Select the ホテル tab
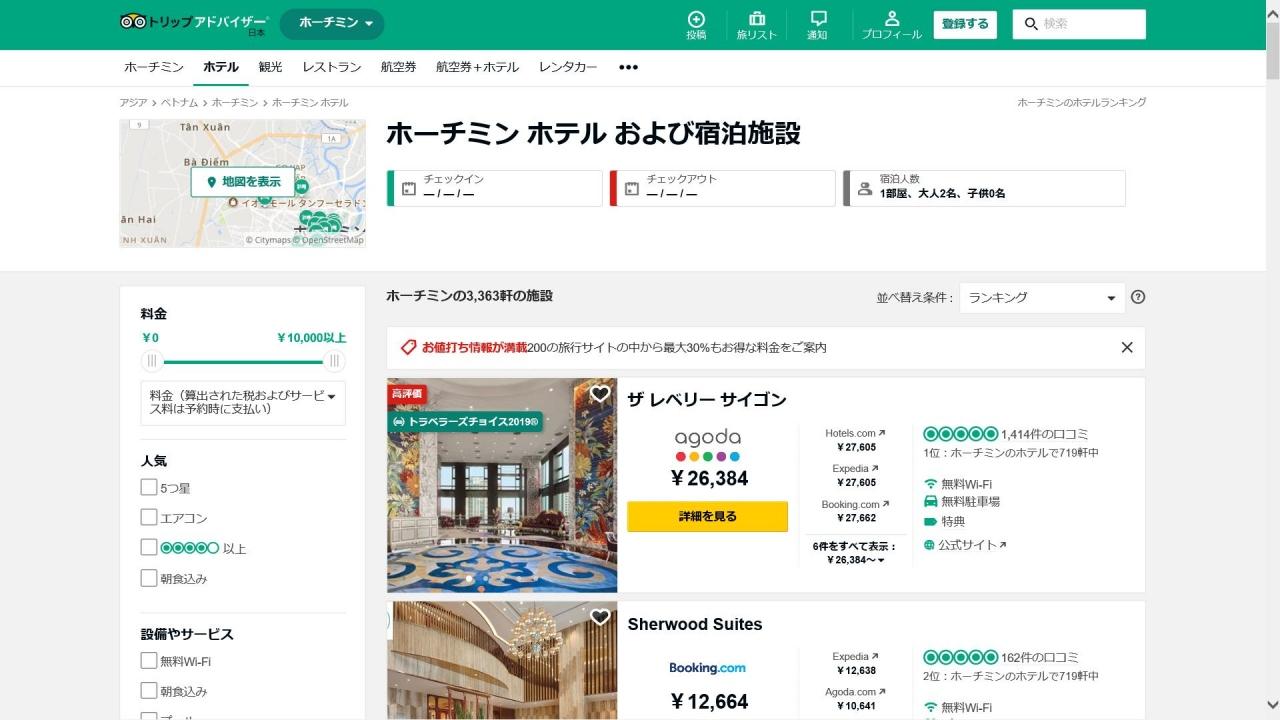Screen dimensions: 1280x720 (x=221, y=67)
